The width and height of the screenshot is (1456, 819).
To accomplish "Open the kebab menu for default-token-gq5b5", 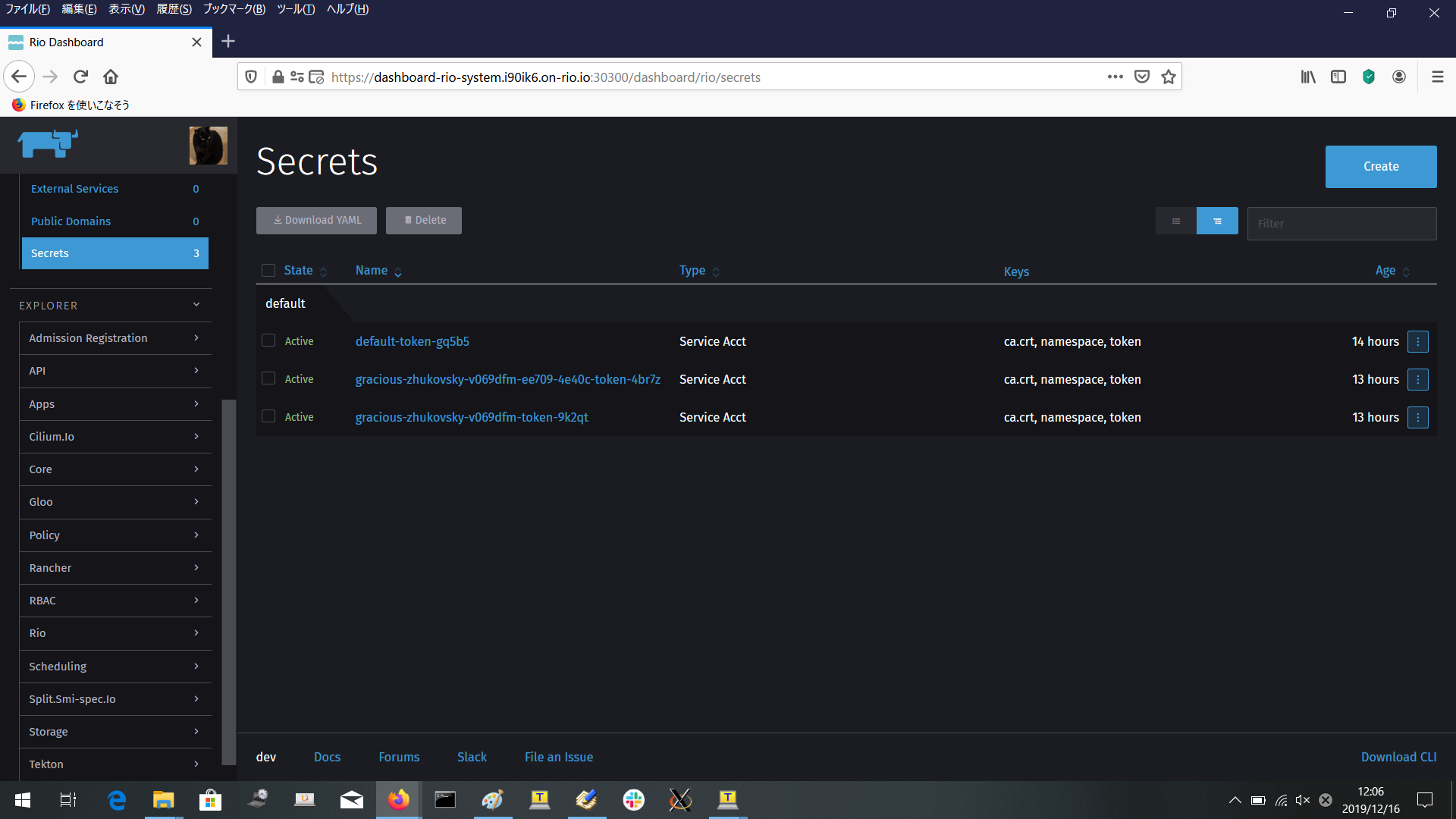I will tap(1418, 341).
